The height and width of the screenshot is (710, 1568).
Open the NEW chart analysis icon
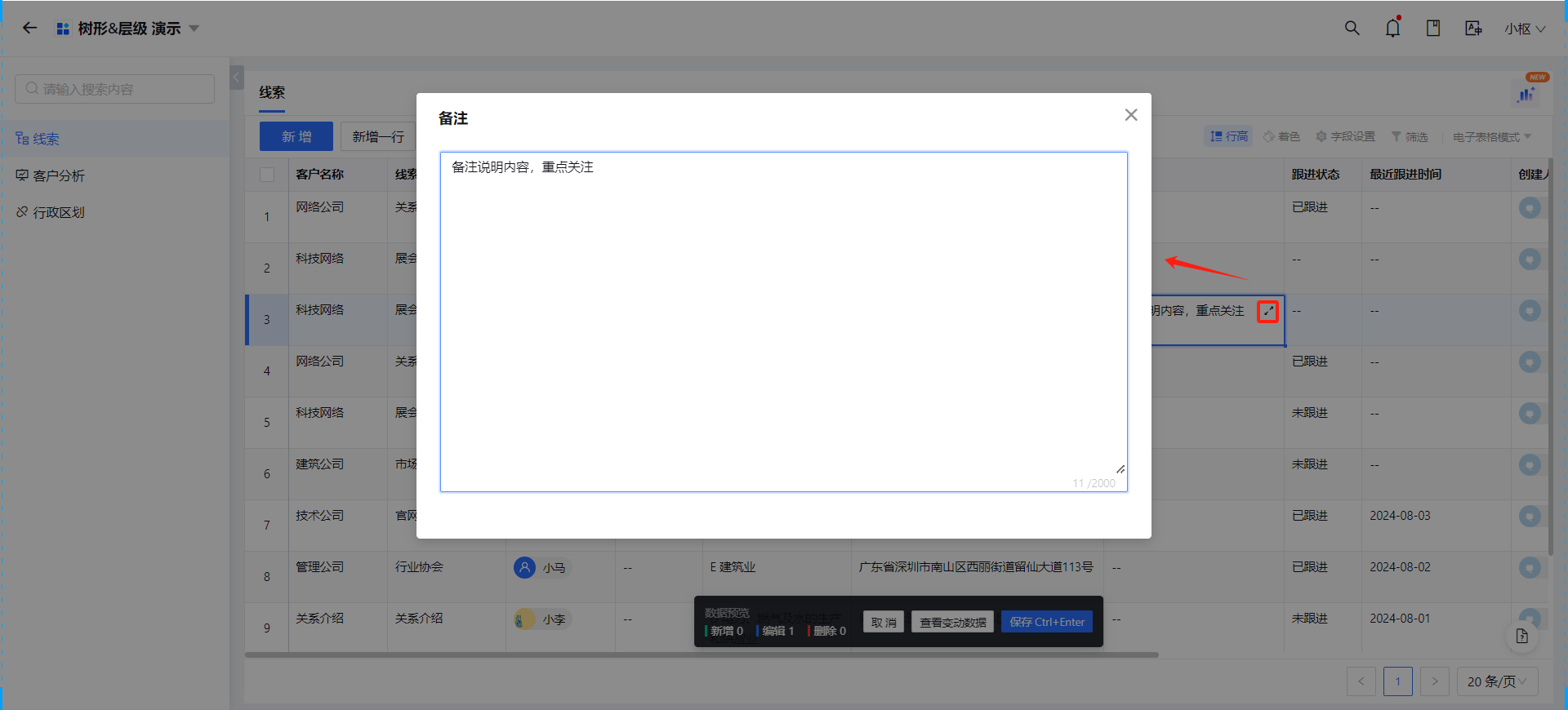tap(1526, 93)
